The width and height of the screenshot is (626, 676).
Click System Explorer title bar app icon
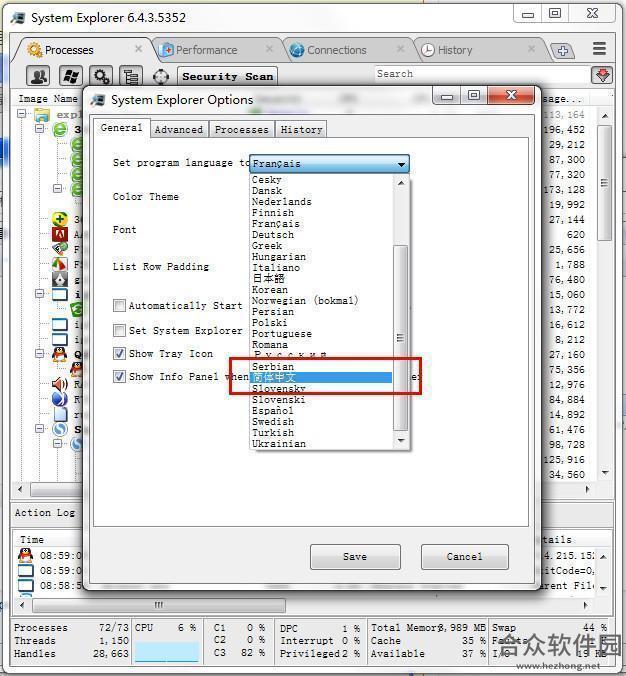18,18
